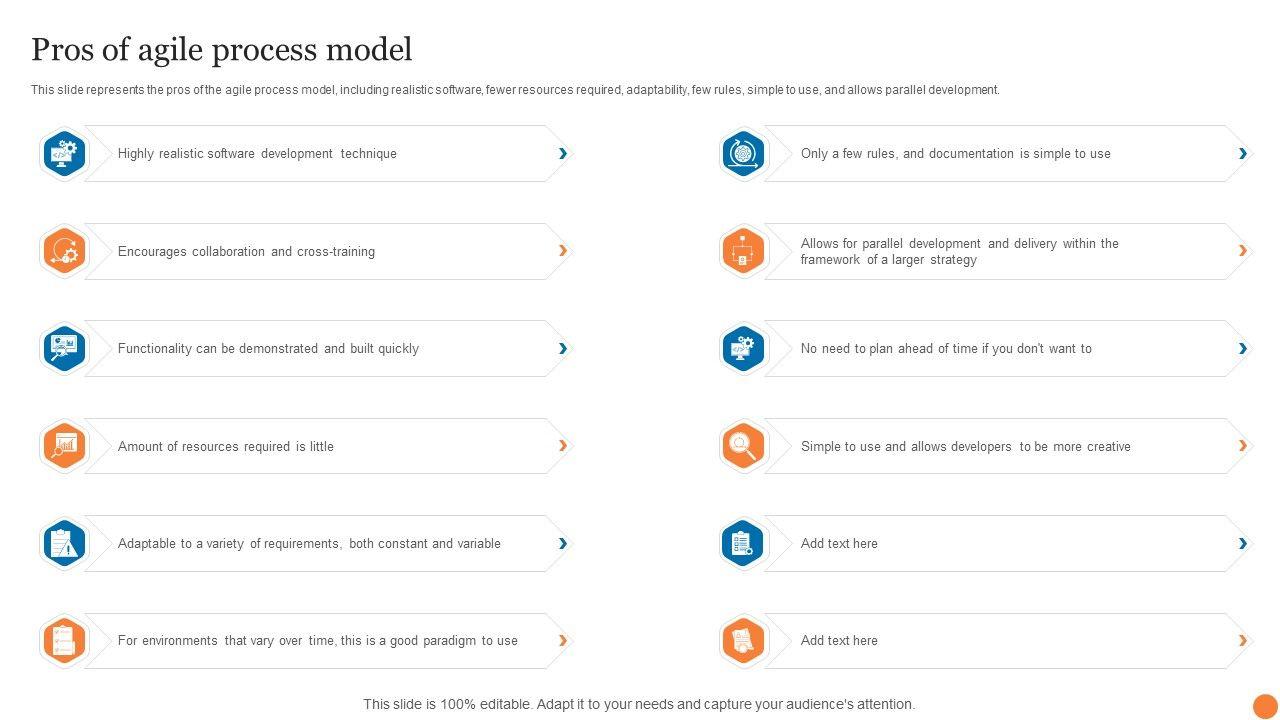Screen dimensions: 1280x720
Task: Click the second 'Add text here' placeholder text
Action: click(839, 641)
